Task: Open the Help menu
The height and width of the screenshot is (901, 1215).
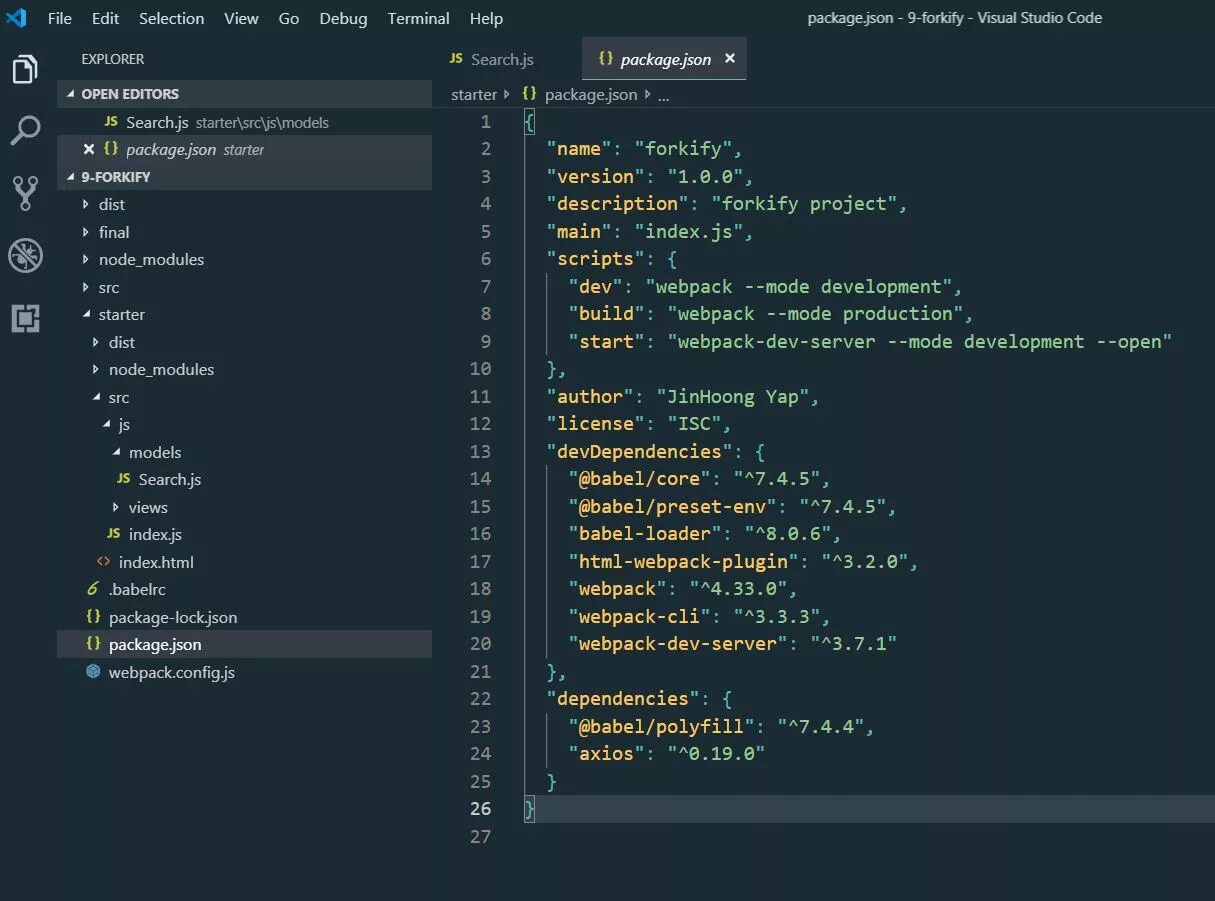Action: pyautogui.click(x=486, y=18)
